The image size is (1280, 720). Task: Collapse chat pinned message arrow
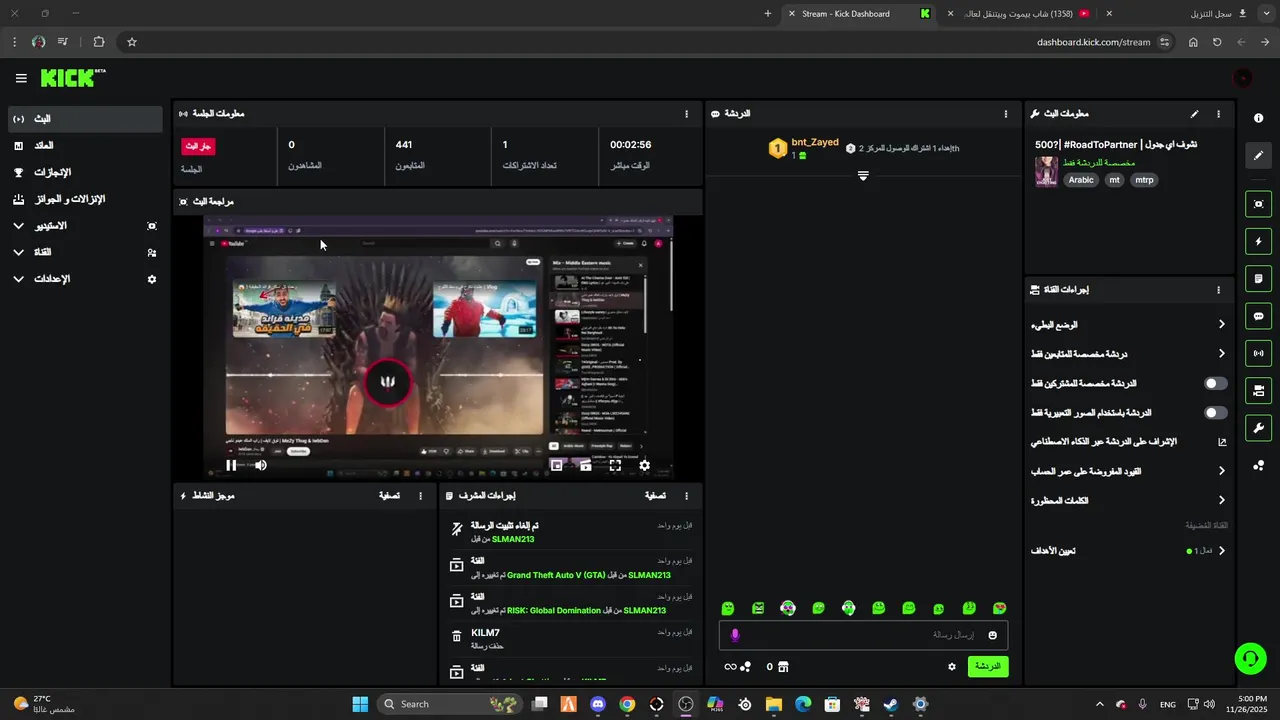(863, 175)
